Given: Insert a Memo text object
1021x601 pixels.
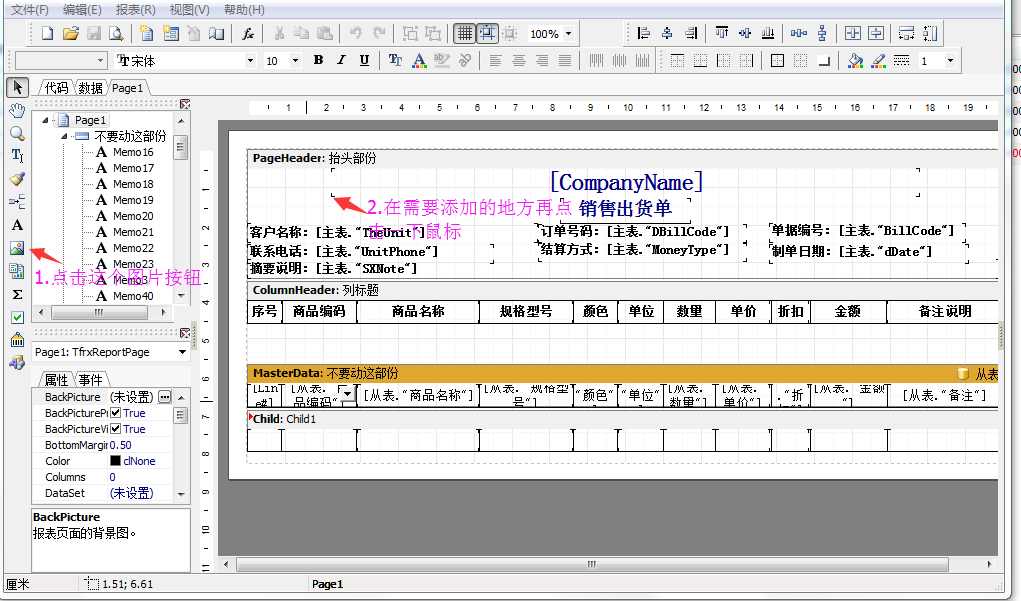Looking at the screenshot, I should 17,225.
